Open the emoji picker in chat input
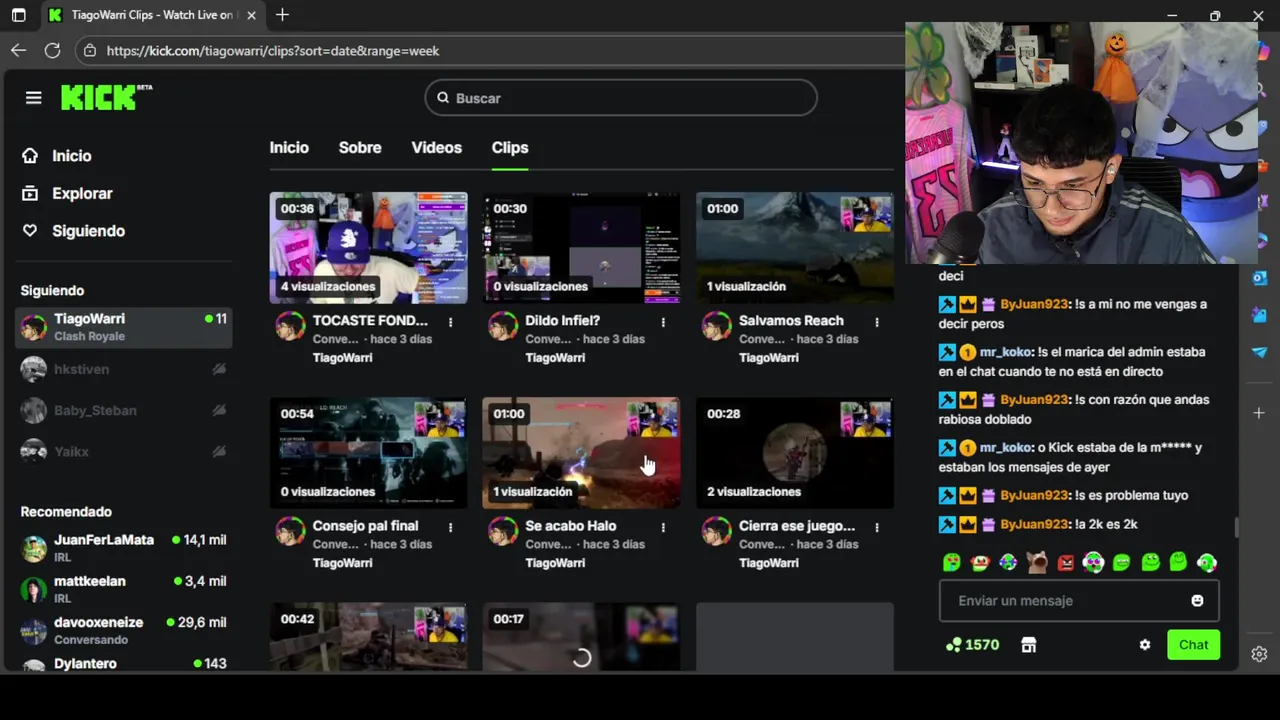1280x720 pixels. (1197, 601)
